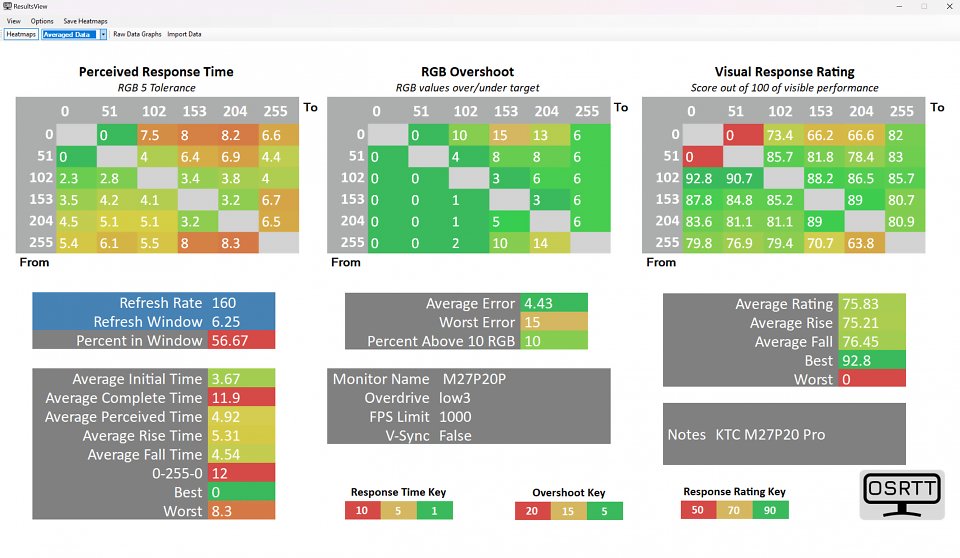The image size is (960, 558).
Task: Minimize the ResultsView window
Action: pyautogui.click(x=899, y=6)
